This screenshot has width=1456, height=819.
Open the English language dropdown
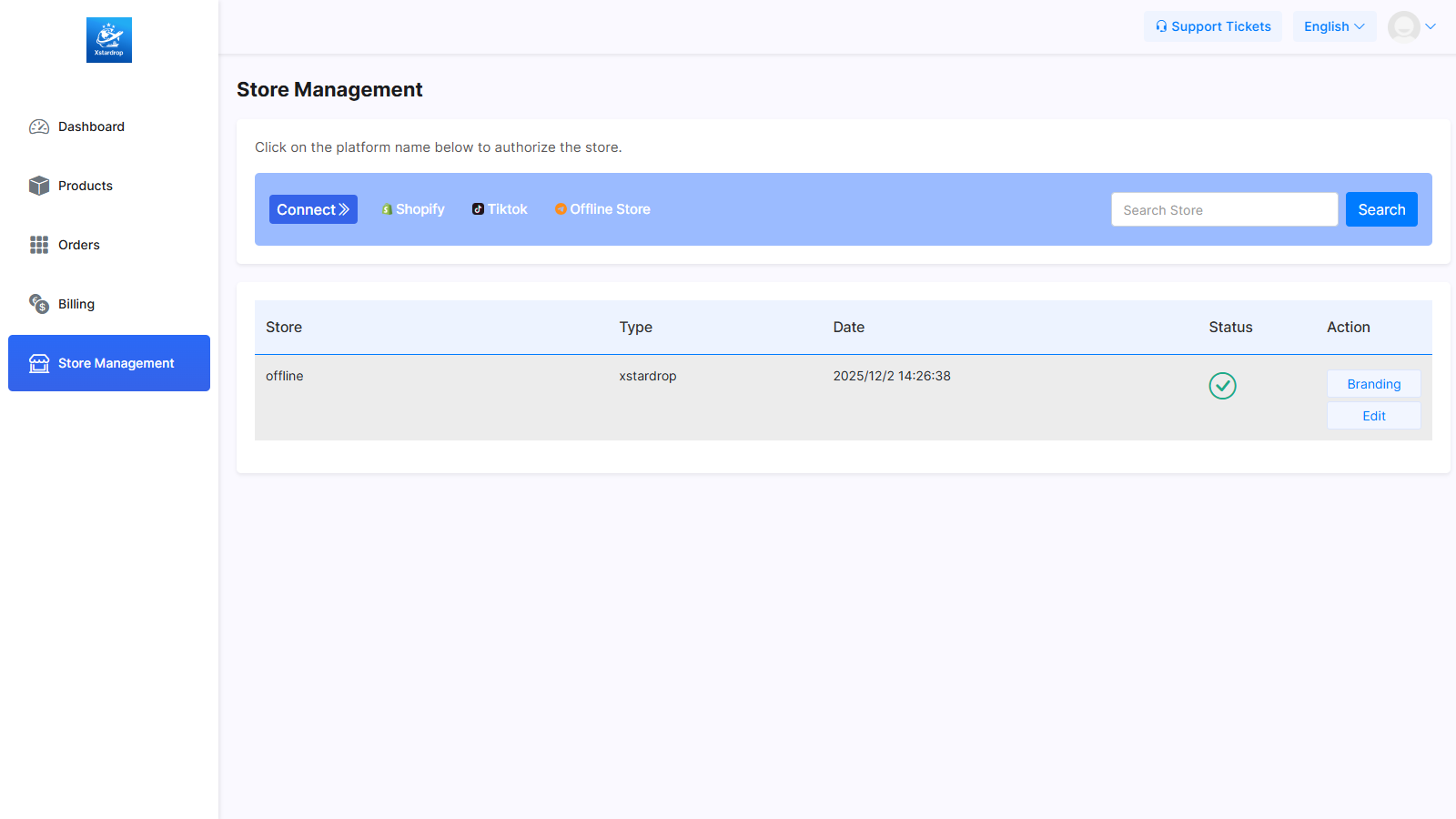pos(1334,26)
